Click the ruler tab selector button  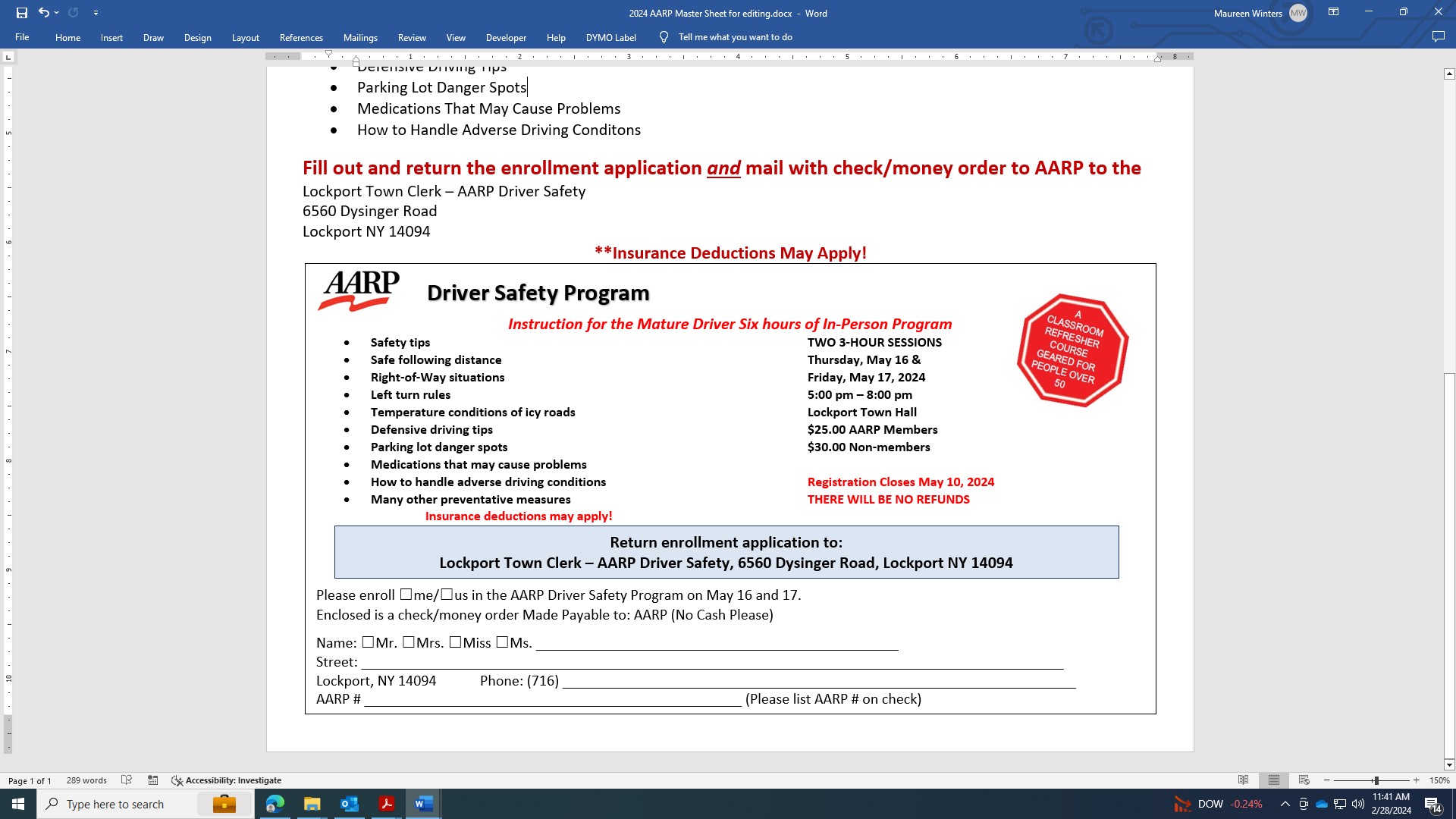[8, 57]
